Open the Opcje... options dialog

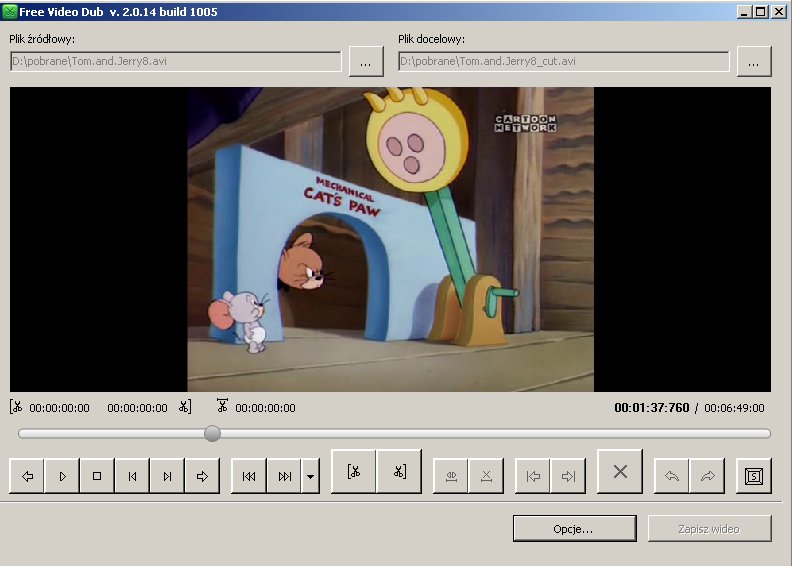click(574, 529)
